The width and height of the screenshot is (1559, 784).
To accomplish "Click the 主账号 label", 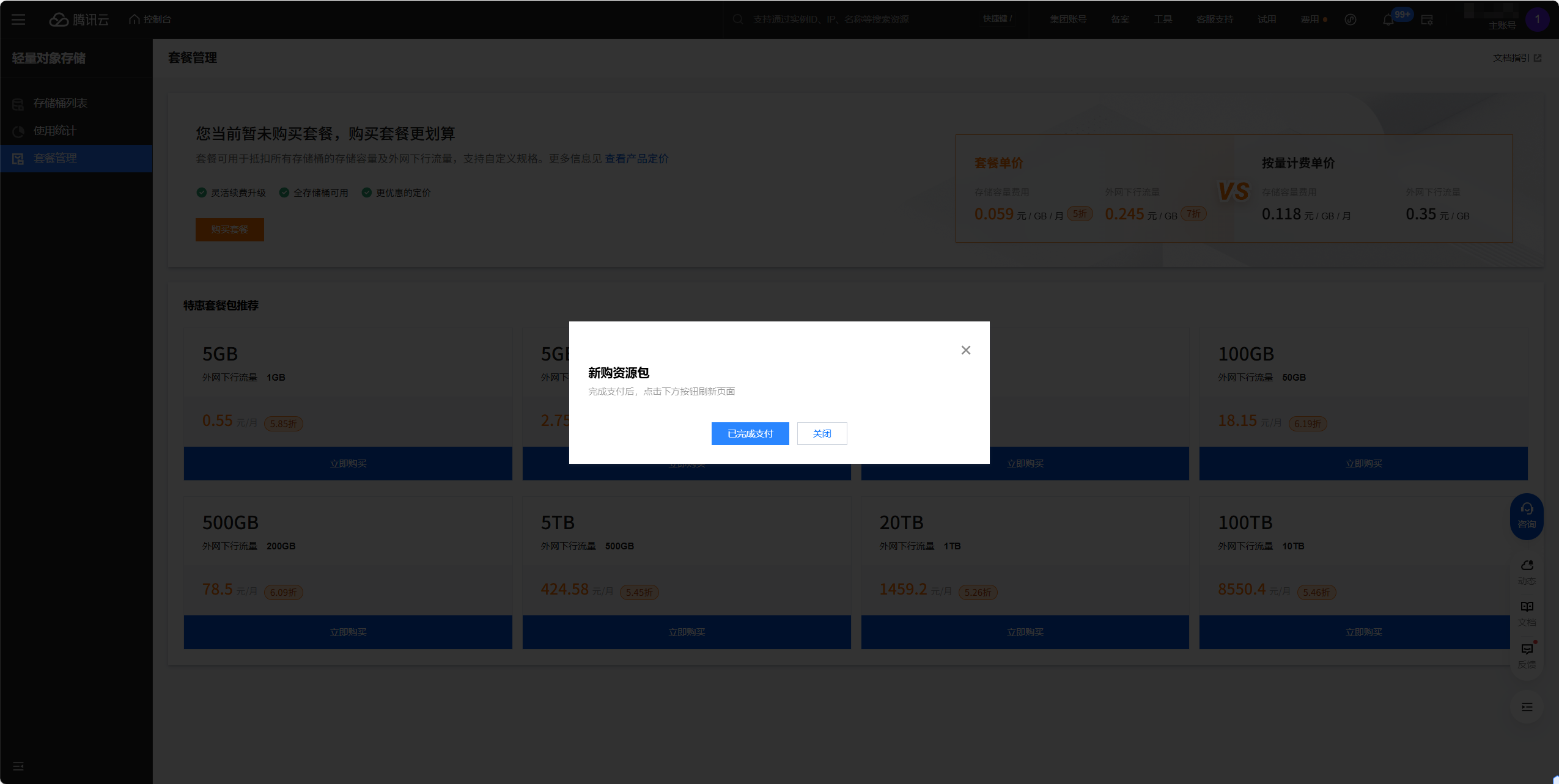I will 1502,26.
